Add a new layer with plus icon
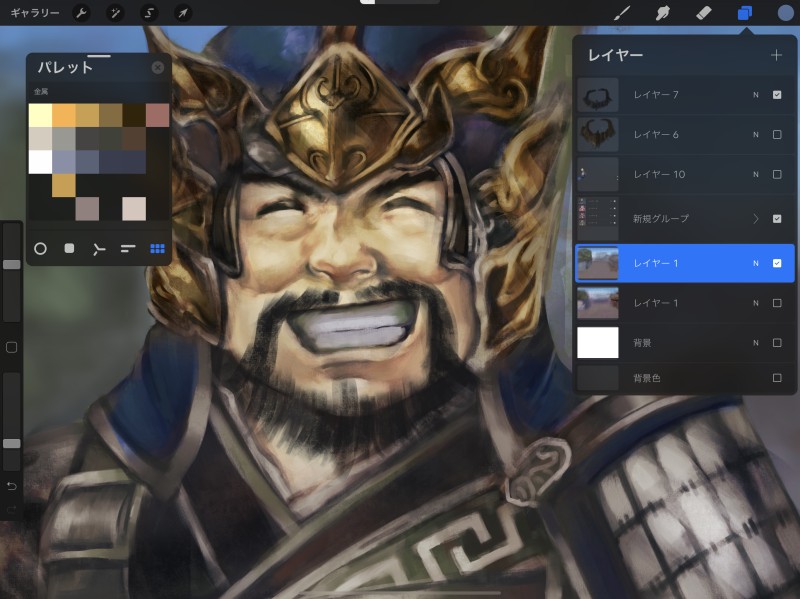 coord(776,55)
